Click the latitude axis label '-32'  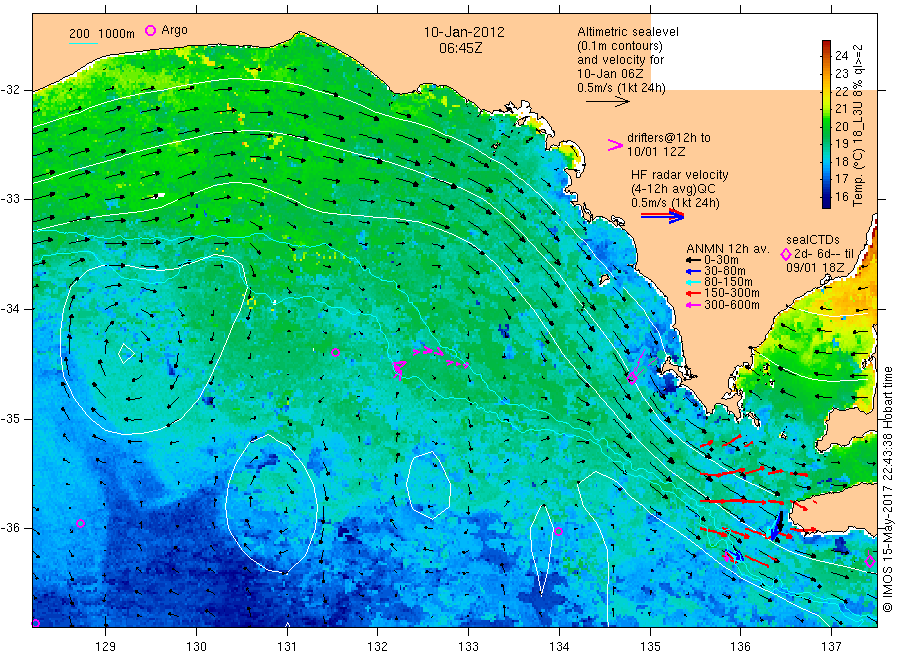tap(11, 90)
